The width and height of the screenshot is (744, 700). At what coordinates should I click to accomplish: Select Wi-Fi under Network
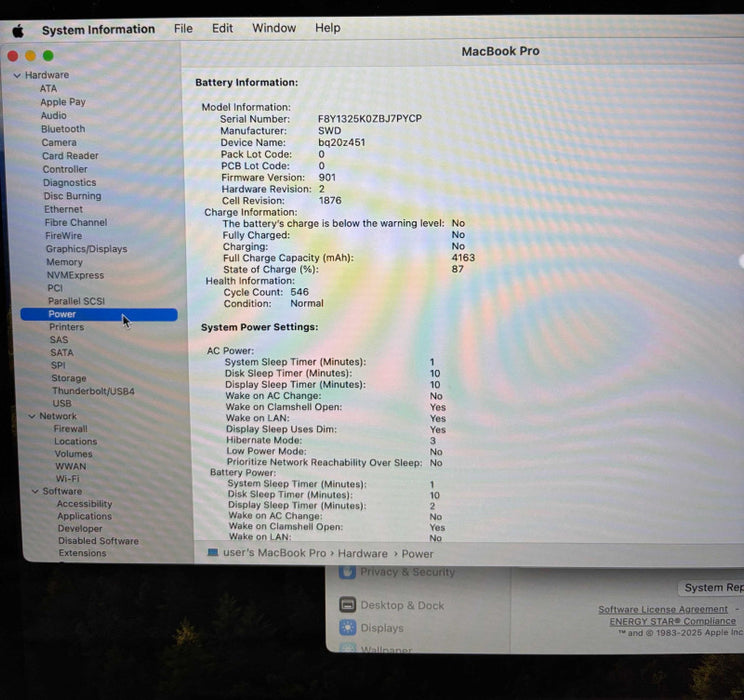coord(68,478)
